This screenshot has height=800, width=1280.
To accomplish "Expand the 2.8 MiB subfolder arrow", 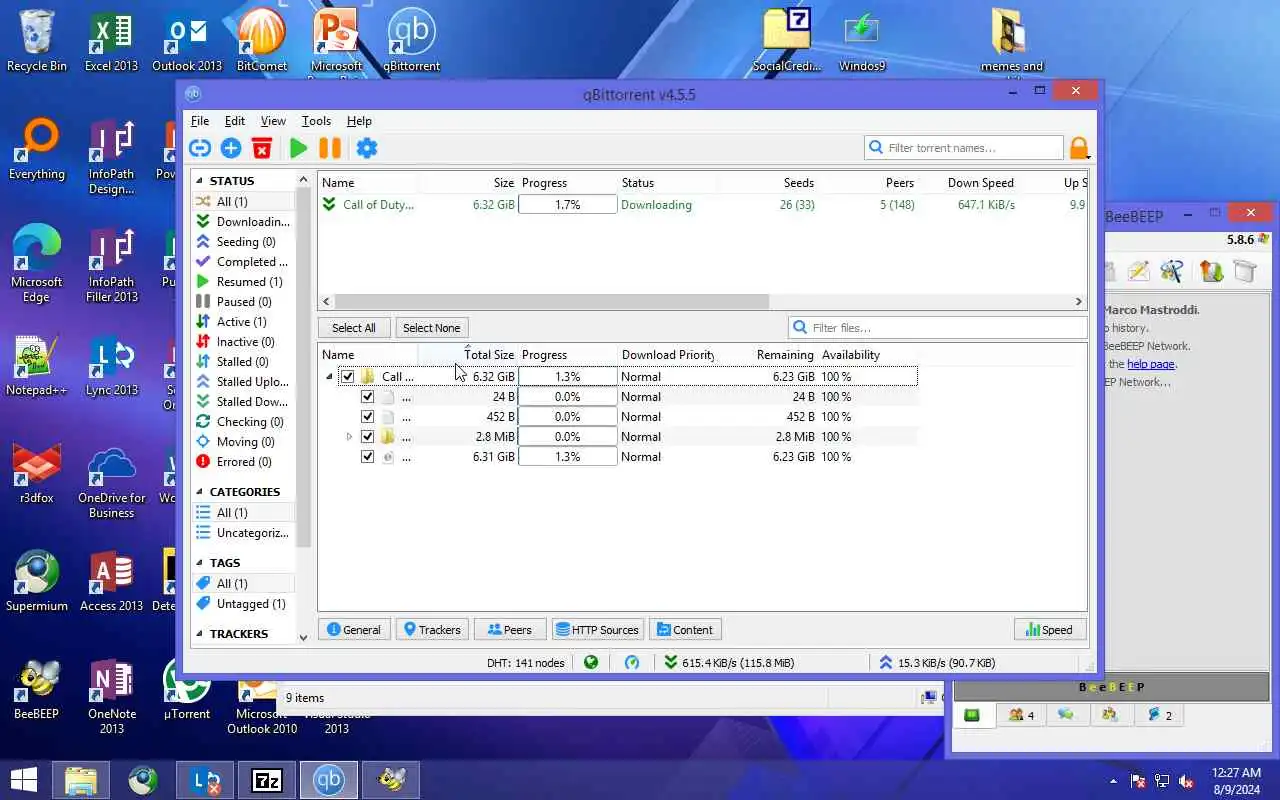I will (349, 437).
